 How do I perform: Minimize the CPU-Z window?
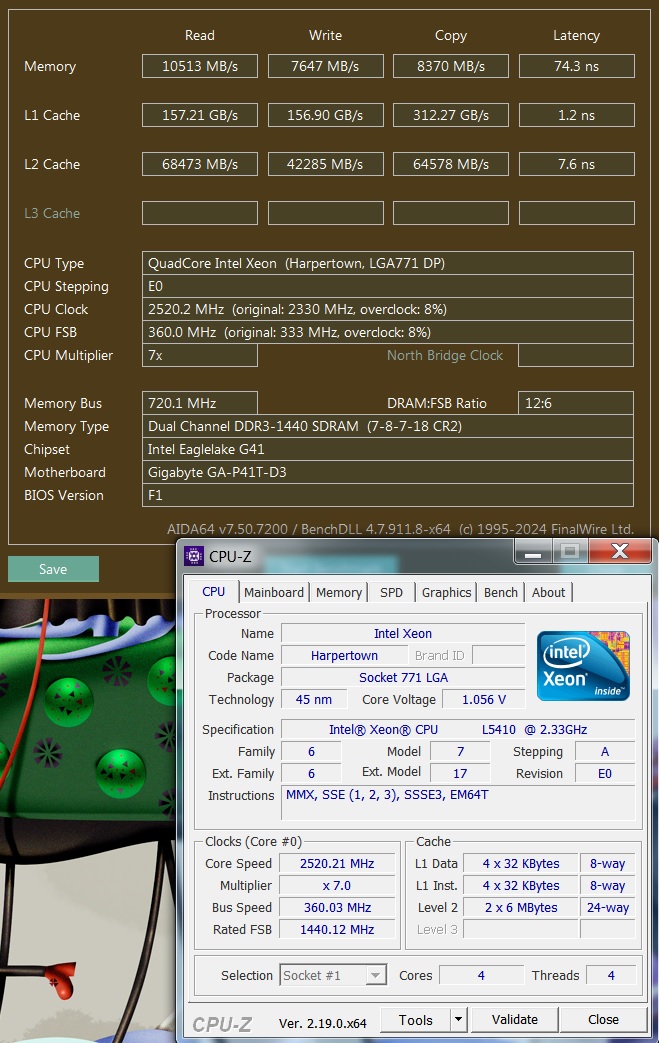pyautogui.click(x=533, y=551)
